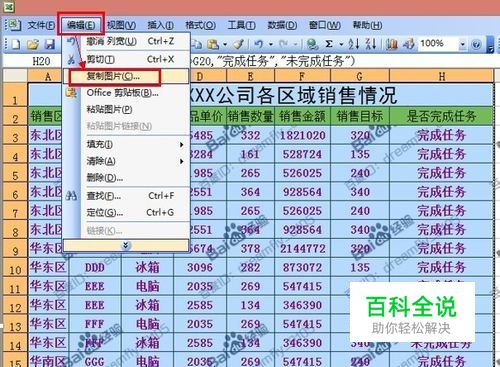Select row 3 header
500x367 pixels.
[x=15, y=135]
